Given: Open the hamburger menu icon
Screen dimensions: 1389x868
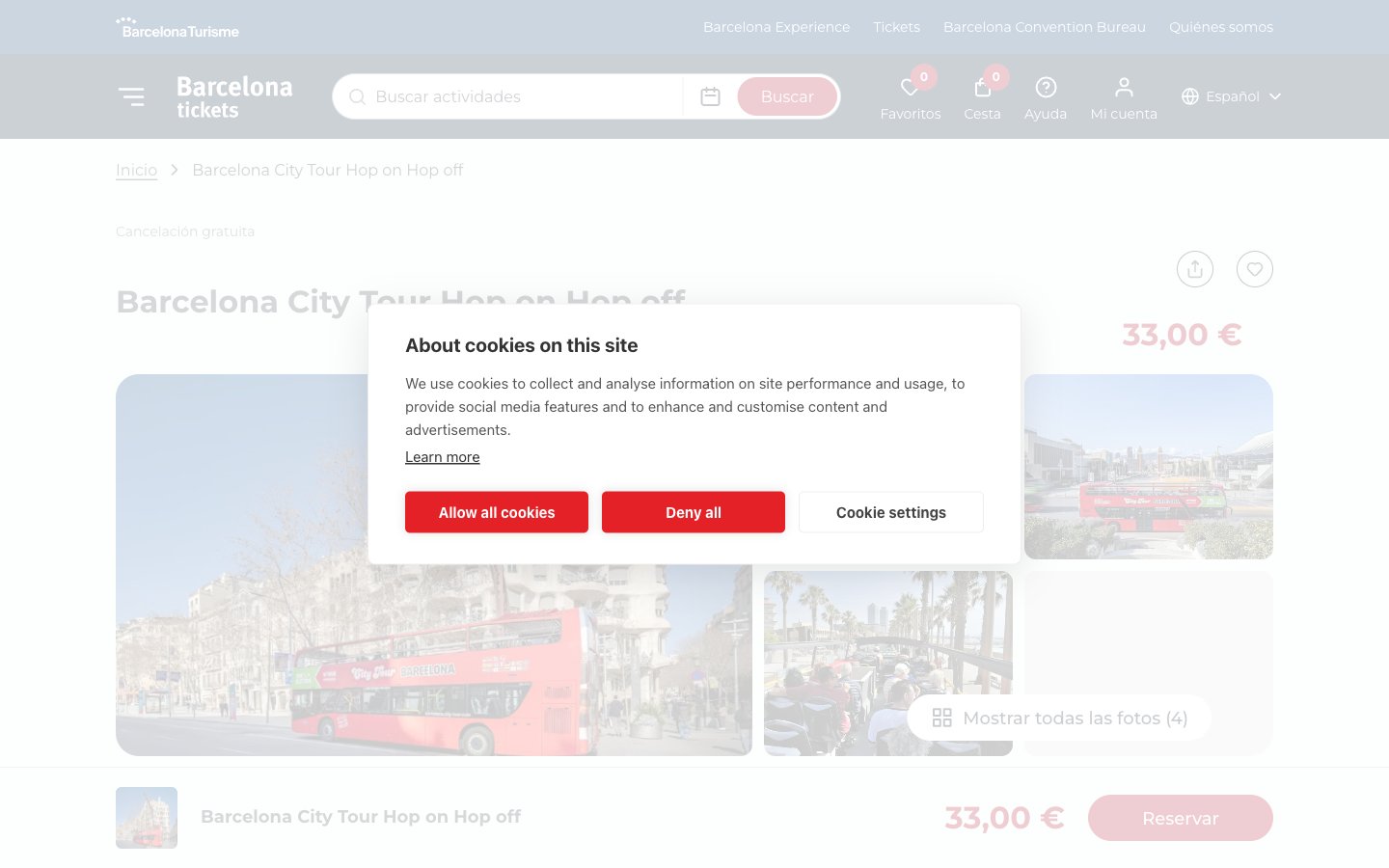Looking at the screenshot, I should tap(131, 96).
